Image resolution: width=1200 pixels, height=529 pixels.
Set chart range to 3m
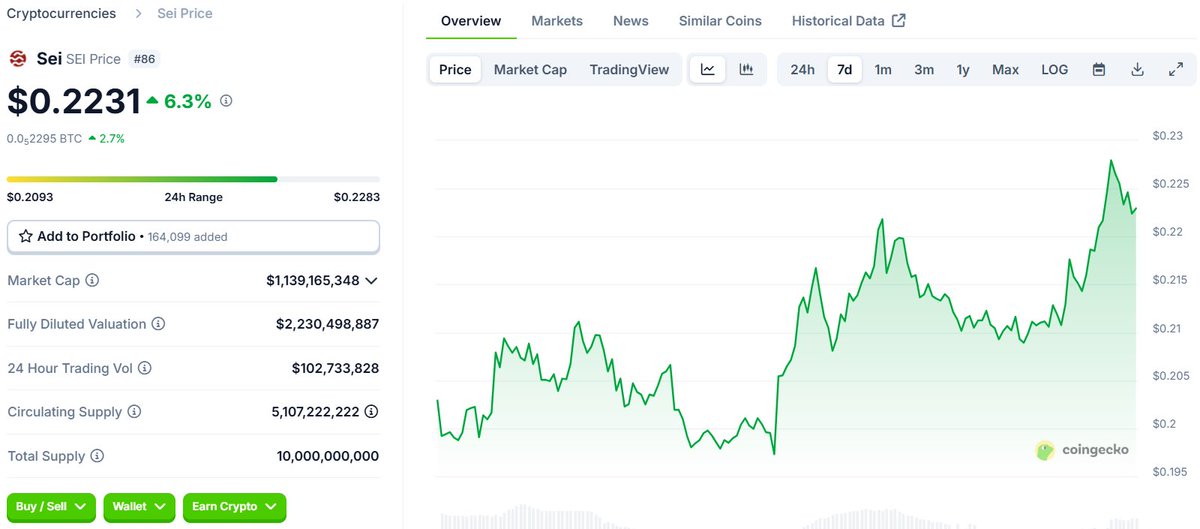point(924,70)
